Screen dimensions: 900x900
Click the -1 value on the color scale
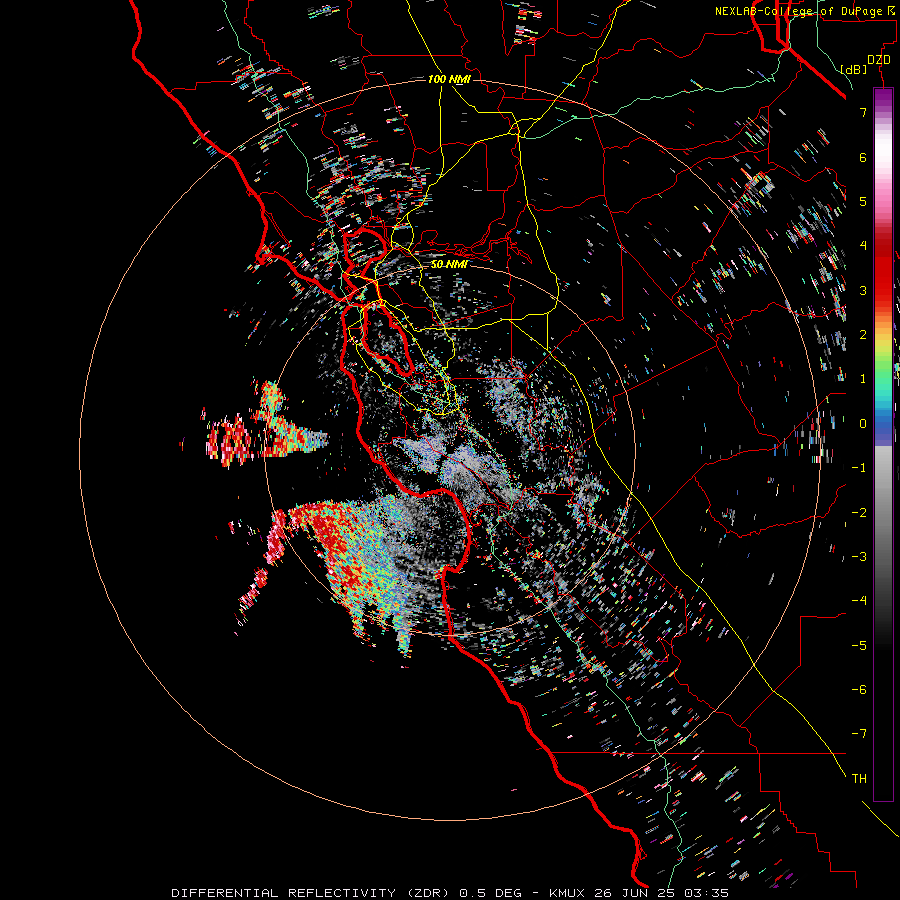point(859,468)
